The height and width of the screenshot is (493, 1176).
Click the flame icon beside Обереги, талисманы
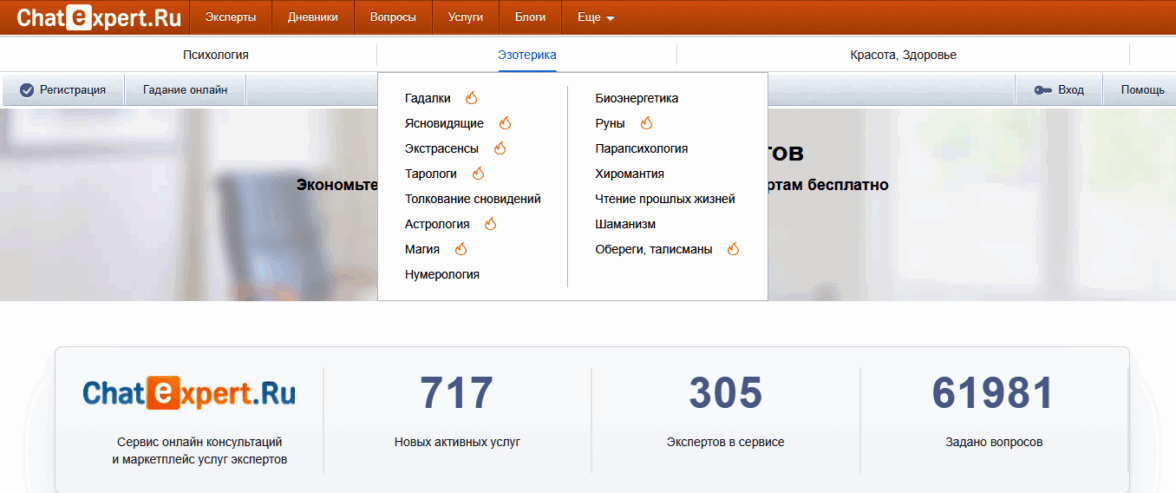734,248
